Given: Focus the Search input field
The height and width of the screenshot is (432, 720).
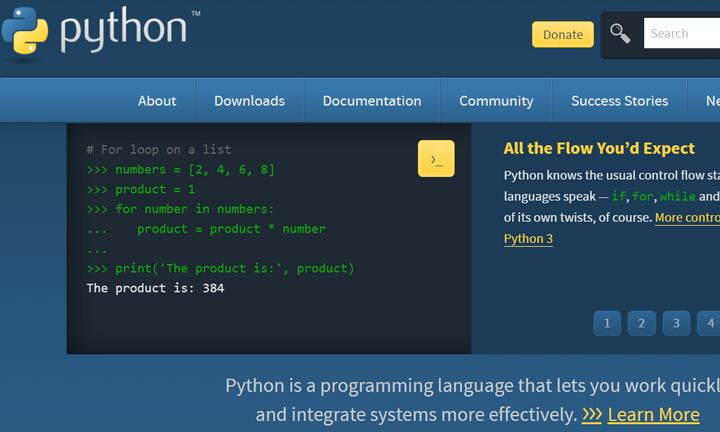Looking at the screenshot, I should tap(682, 33).
